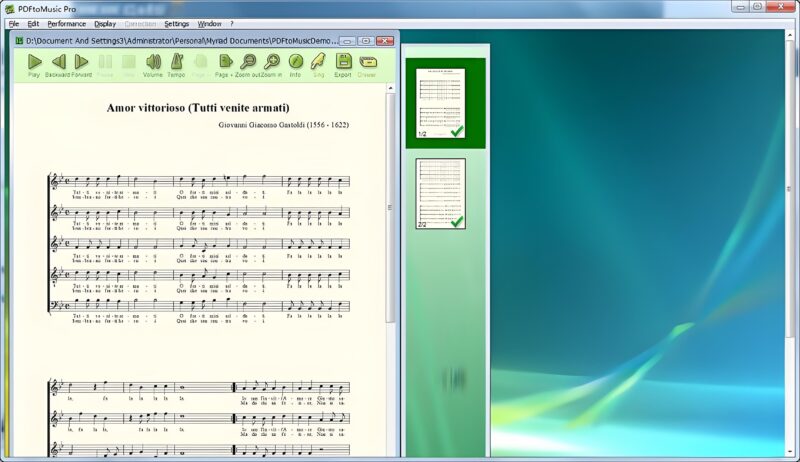Click the Export floppy disk icon
Screen dimensions: 800x462
tap(343, 62)
